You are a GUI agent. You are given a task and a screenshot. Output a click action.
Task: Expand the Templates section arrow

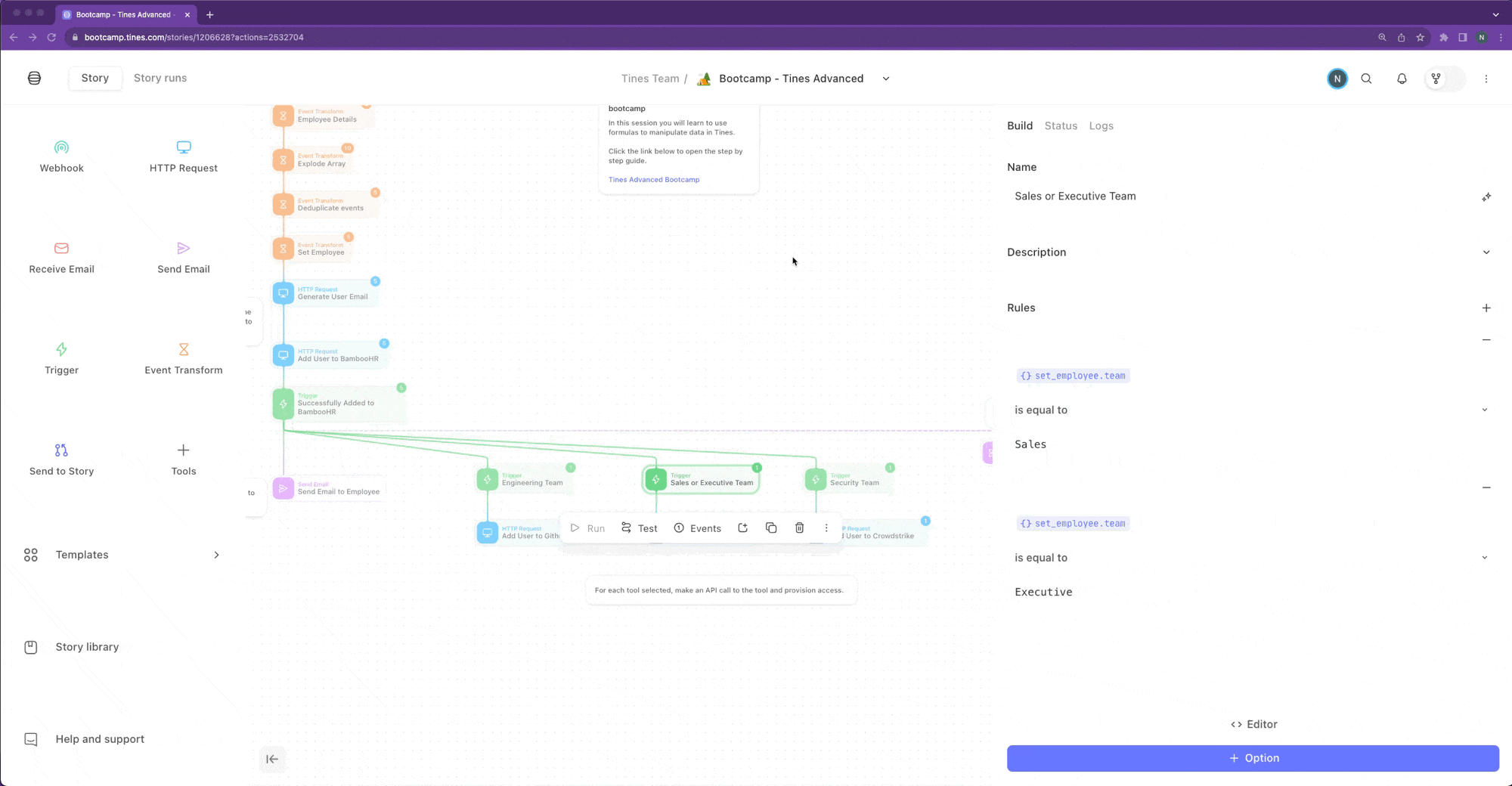(216, 555)
